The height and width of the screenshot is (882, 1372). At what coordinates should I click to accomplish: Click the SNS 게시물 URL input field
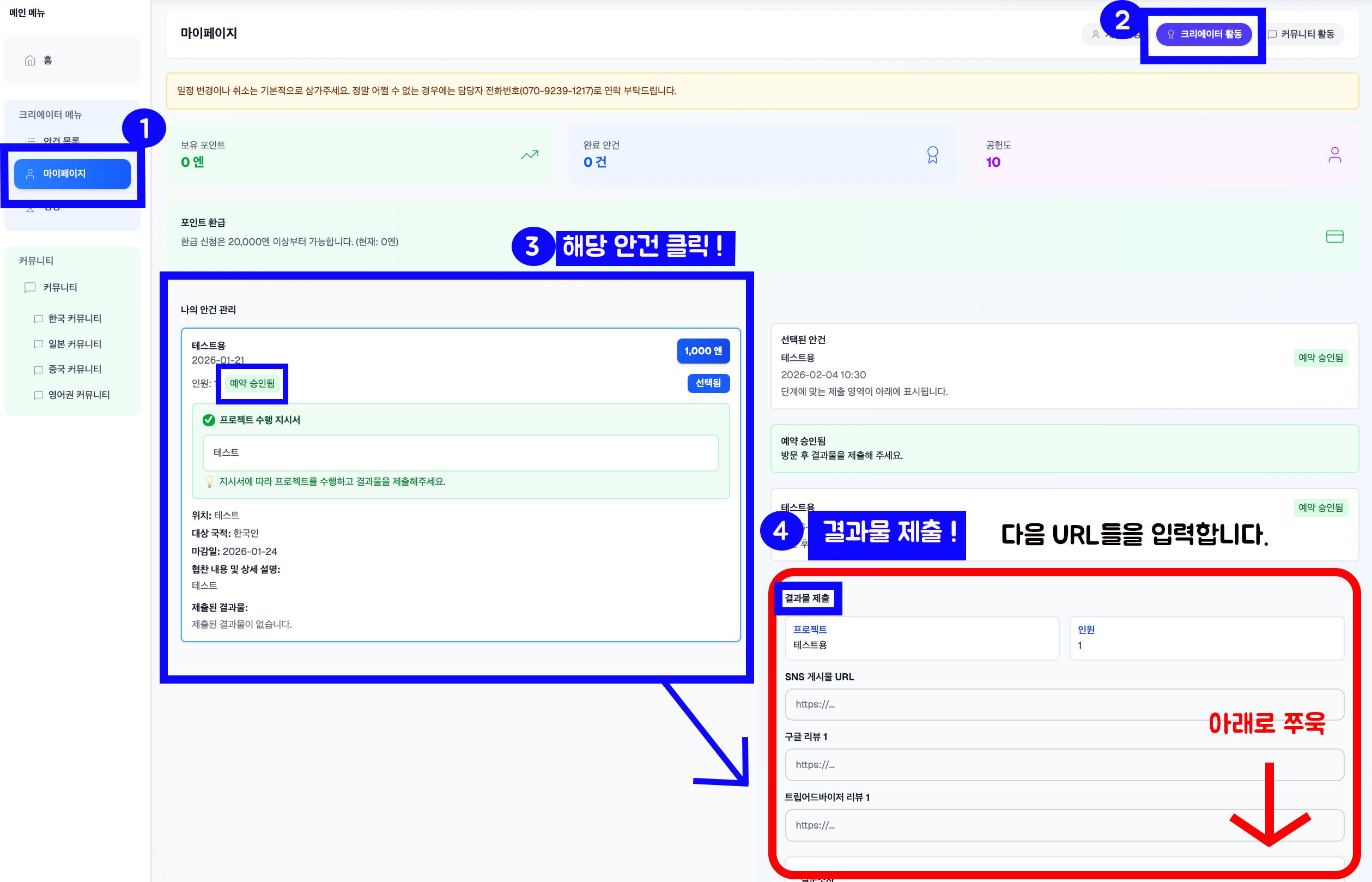(x=1064, y=704)
